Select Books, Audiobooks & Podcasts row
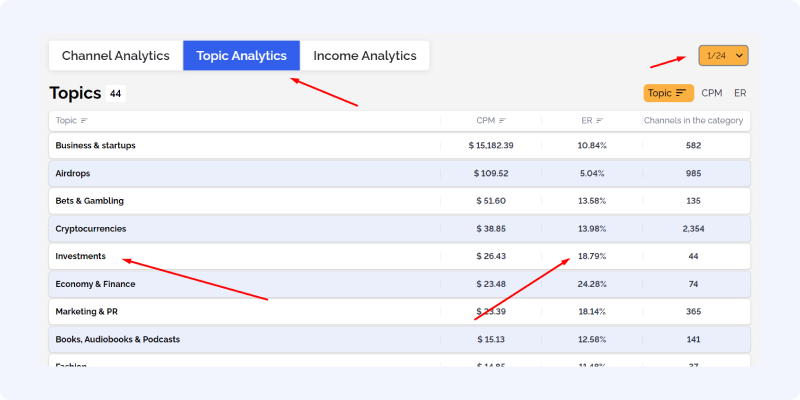The image size is (800, 400). point(399,339)
